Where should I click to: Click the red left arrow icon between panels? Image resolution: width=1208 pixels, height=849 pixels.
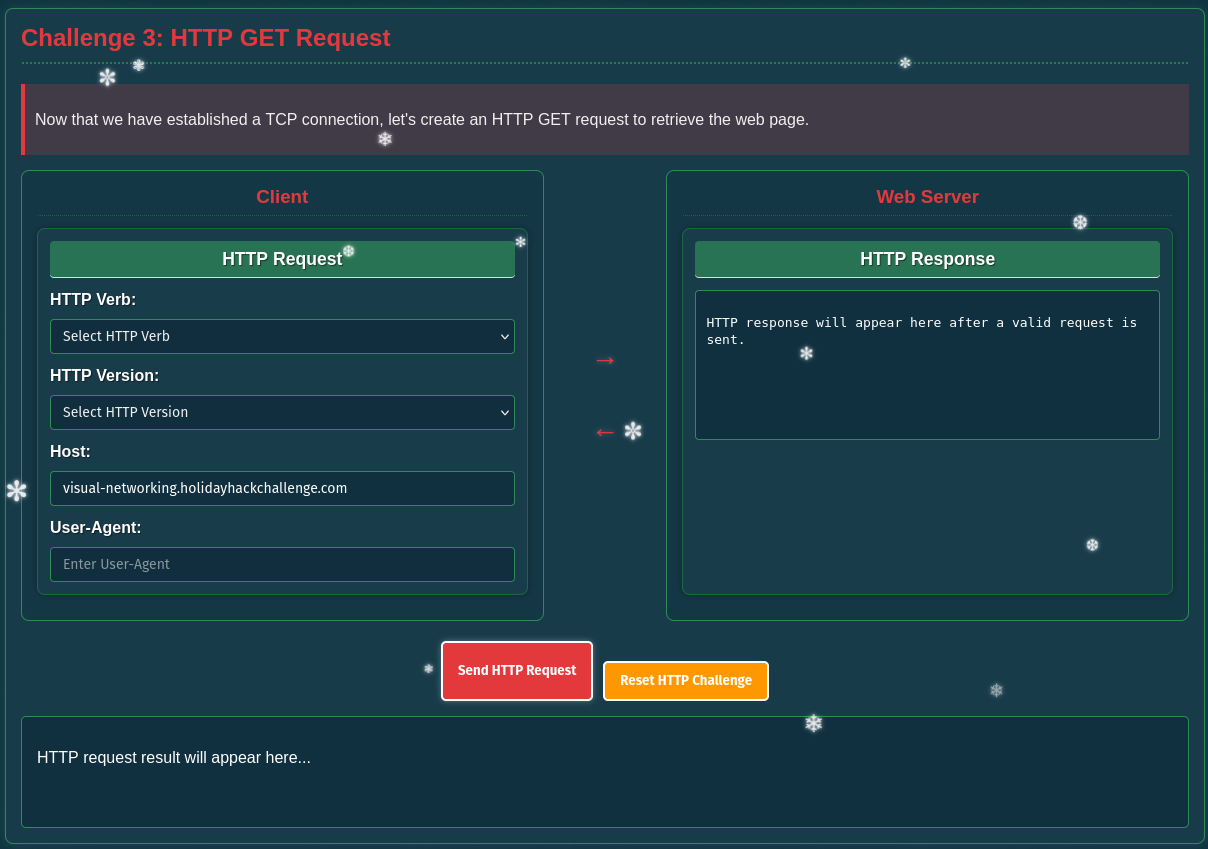pyautogui.click(x=604, y=432)
